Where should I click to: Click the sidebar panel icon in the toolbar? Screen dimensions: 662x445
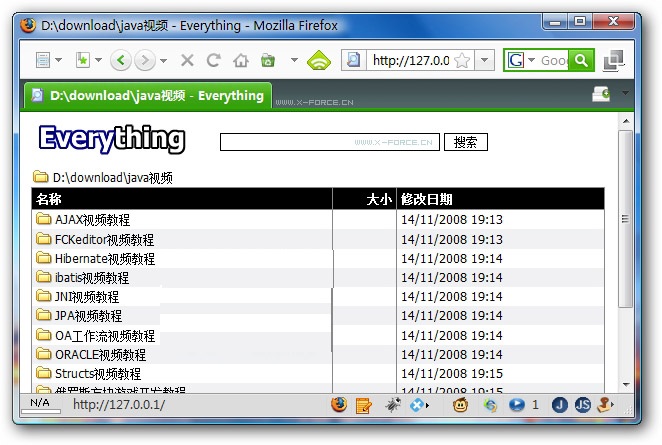click(x=43, y=60)
